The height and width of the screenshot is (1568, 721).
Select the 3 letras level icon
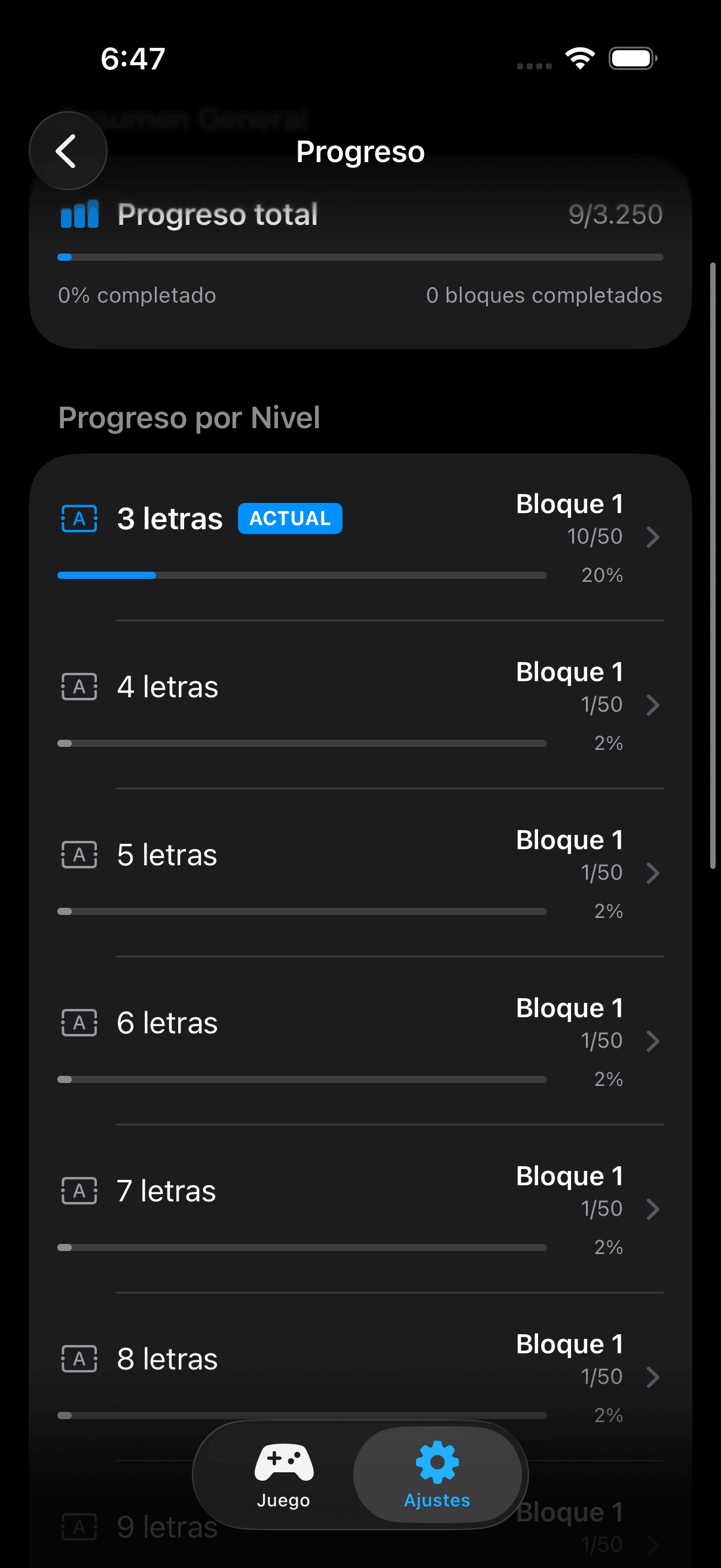(78, 518)
